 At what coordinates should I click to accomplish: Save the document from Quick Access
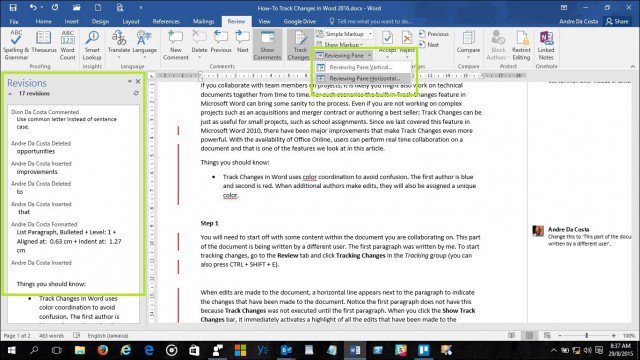point(13,7)
